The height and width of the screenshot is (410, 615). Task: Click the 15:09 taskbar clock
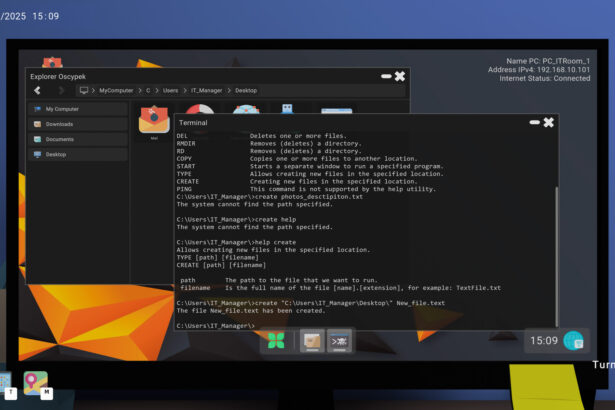(x=543, y=341)
